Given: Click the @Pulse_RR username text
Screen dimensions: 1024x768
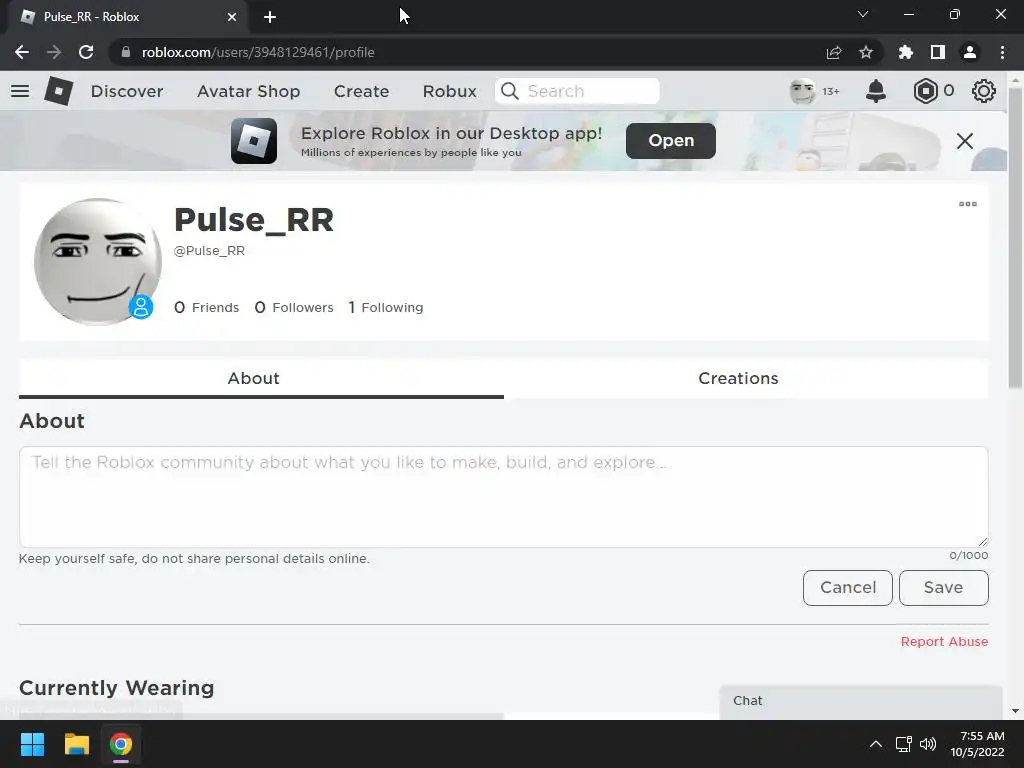Looking at the screenshot, I should point(209,251).
